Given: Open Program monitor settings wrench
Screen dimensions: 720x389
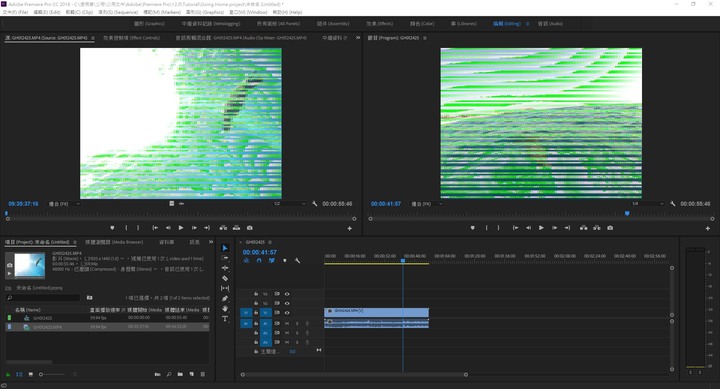Looking at the screenshot, I should 673,203.
